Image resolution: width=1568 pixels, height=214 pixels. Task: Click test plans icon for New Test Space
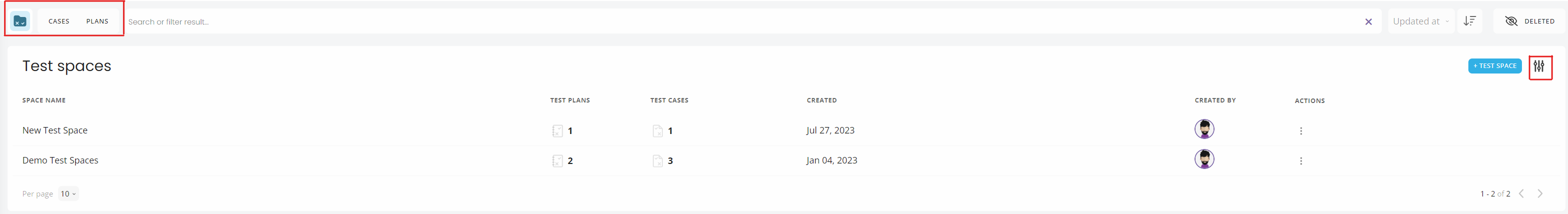(x=557, y=130)
